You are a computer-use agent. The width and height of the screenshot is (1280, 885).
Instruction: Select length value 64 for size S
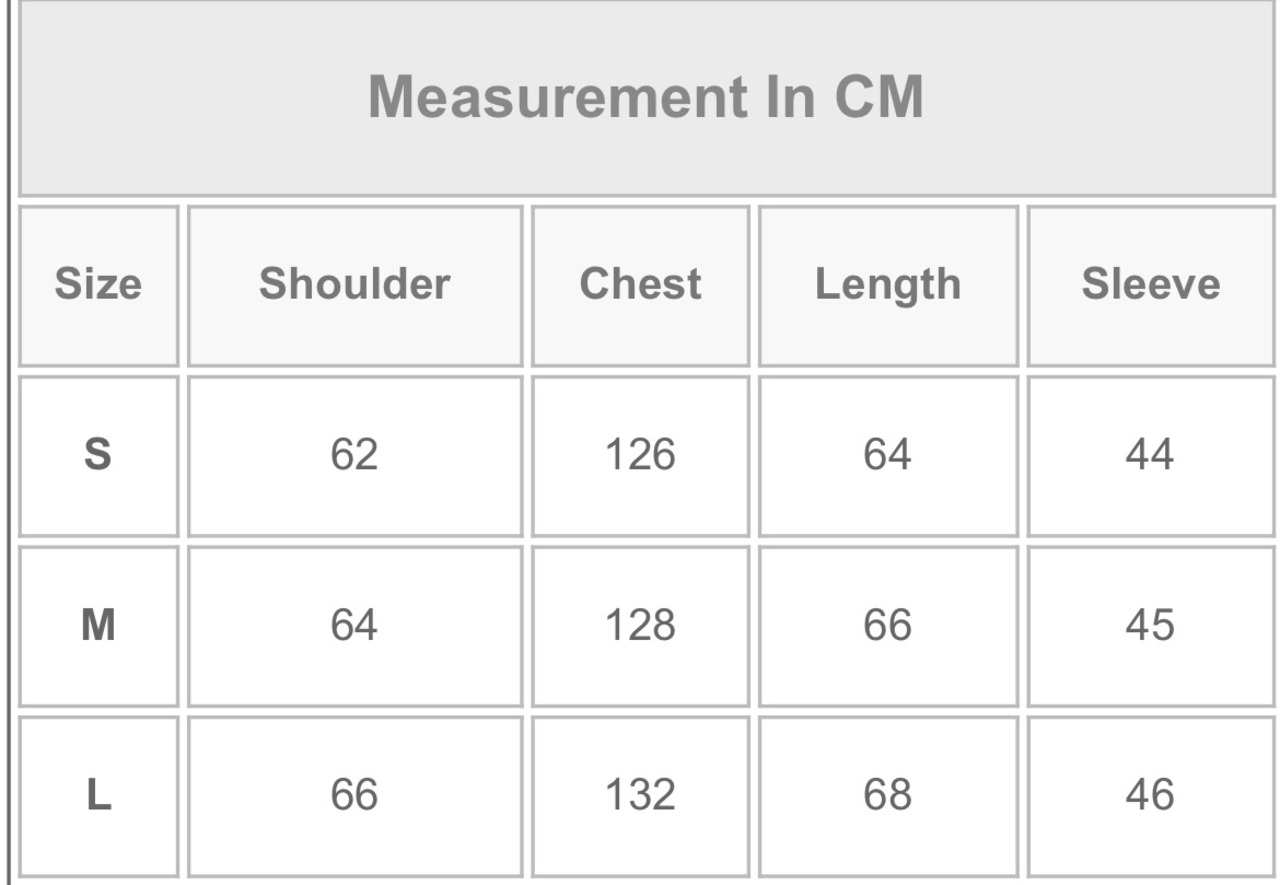[x=887, y=455]
